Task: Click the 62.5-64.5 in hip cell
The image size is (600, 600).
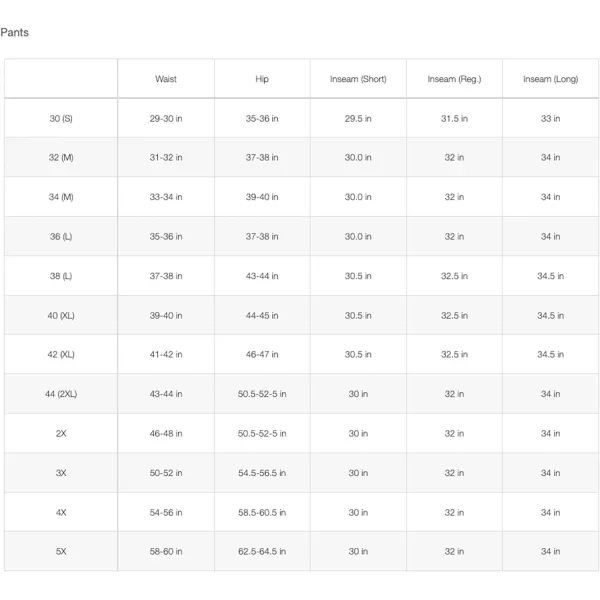Action: (x=262, y=551)
